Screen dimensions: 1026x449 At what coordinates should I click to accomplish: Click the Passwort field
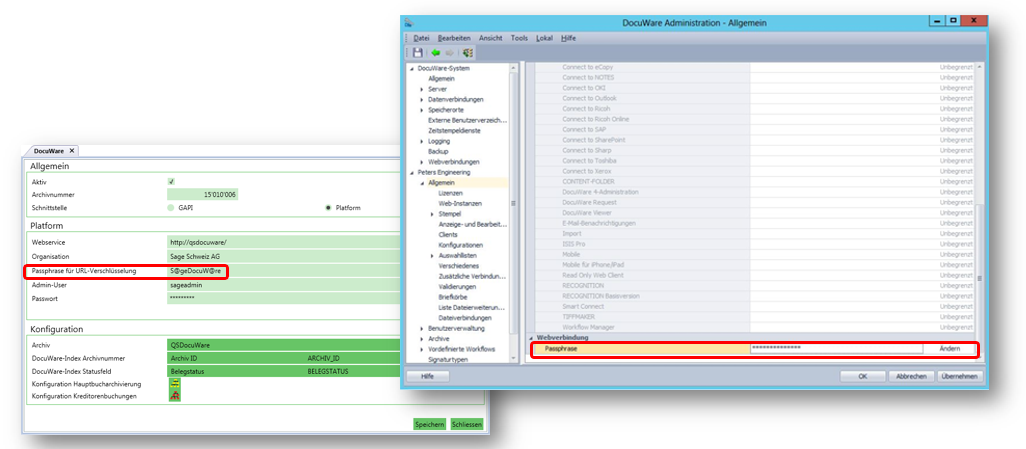284,298
